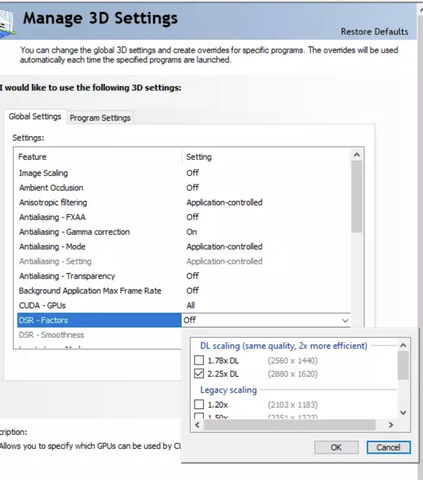Click Off value for Antialiasing - Transparency
Image resolution: width=423 pixels, height=480 pixels.
click(192, 276)
